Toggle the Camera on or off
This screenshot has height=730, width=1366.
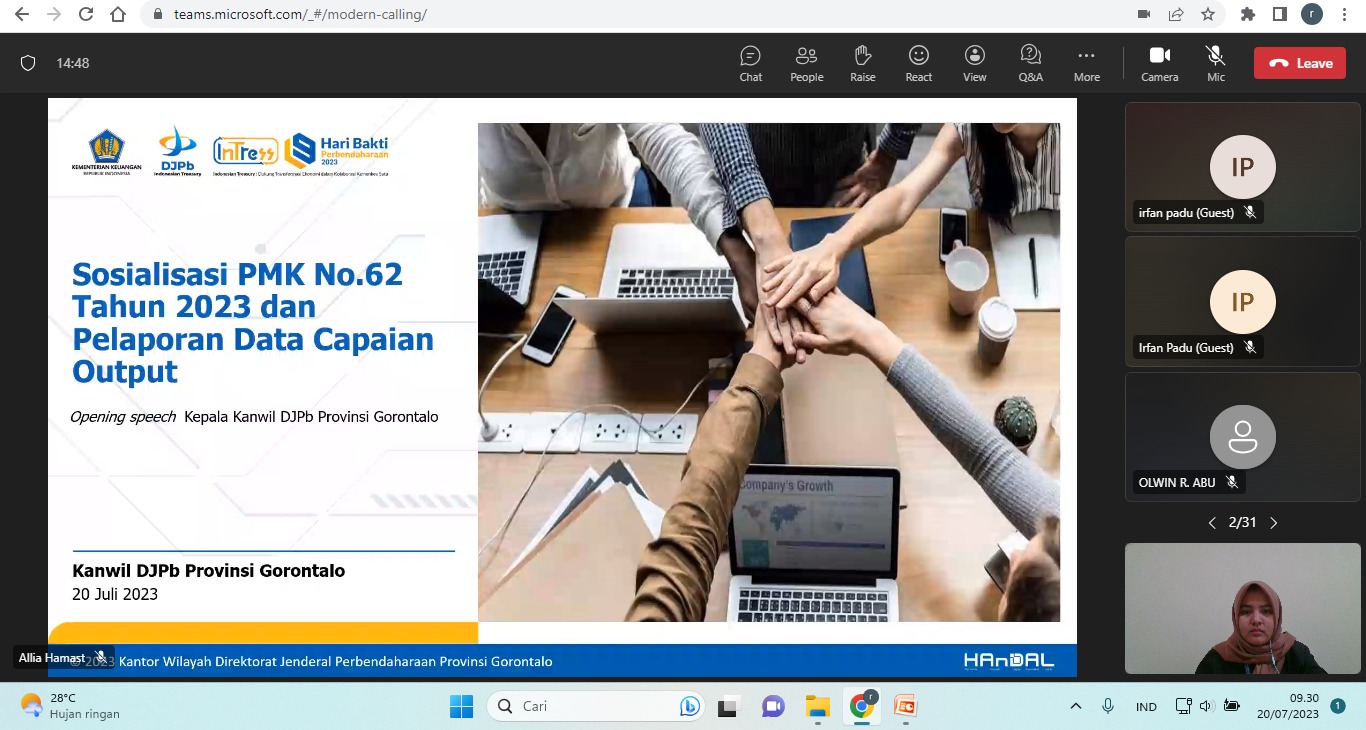click(1159, 63)
